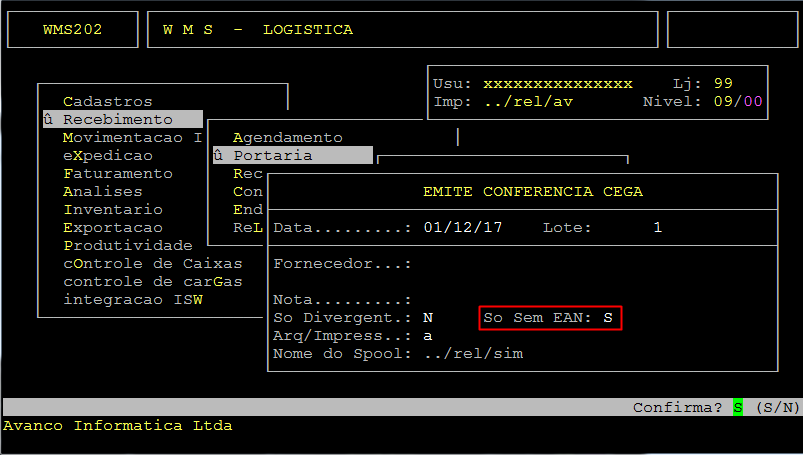Select Cadastros in the main menu
Image resolution: width=803 pixels, height=455 pixels.
pyautogui.click(x=107, y=101)
